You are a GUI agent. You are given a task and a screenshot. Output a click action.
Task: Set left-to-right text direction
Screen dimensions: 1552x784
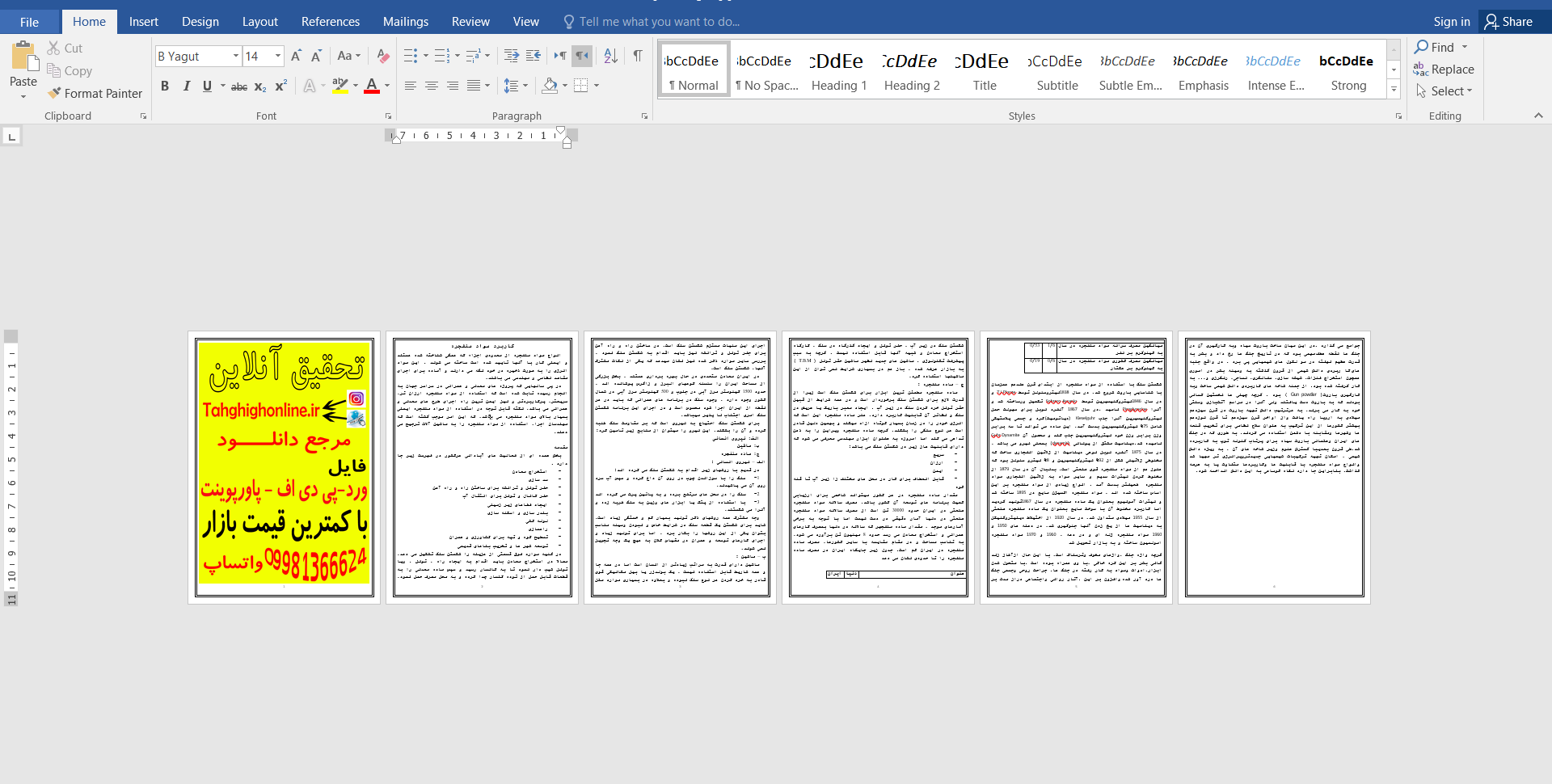click(x=560, y=56)
